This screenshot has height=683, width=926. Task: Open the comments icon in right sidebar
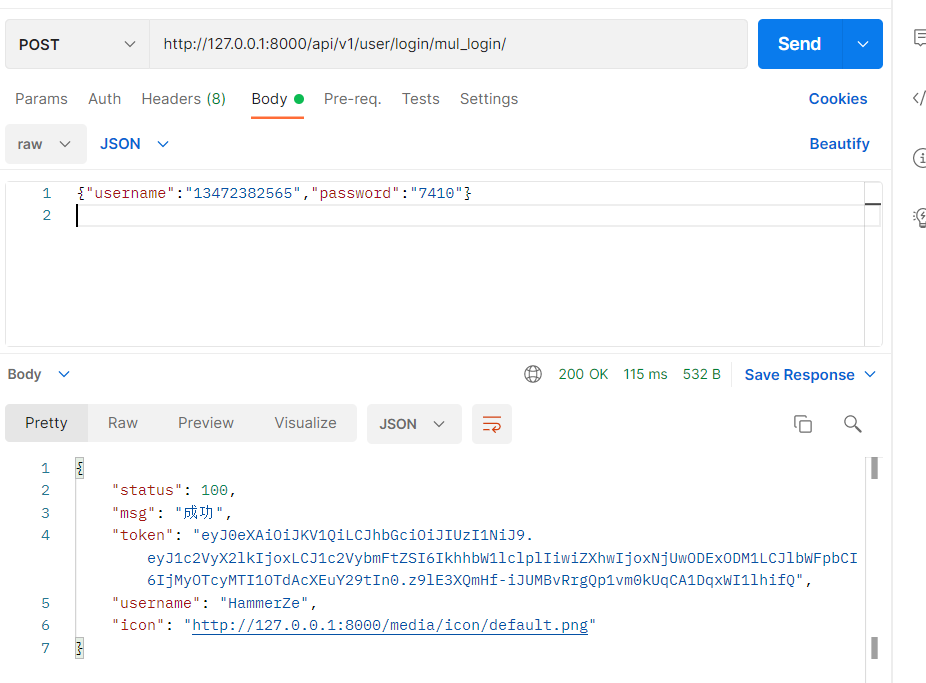pyautogui.click(x=919, y=38)
